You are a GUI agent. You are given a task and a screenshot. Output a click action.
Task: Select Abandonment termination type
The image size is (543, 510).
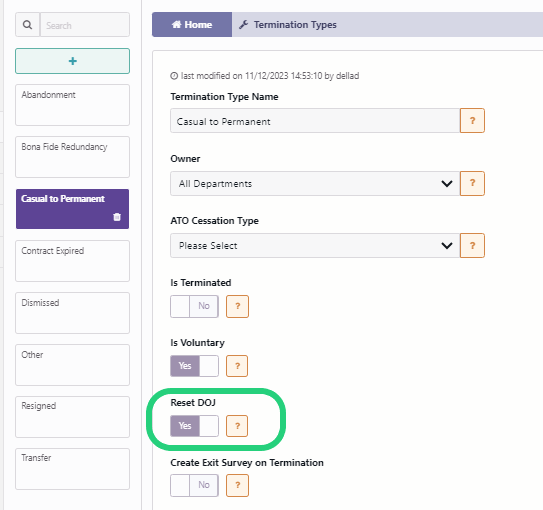[x=72, y=105]
